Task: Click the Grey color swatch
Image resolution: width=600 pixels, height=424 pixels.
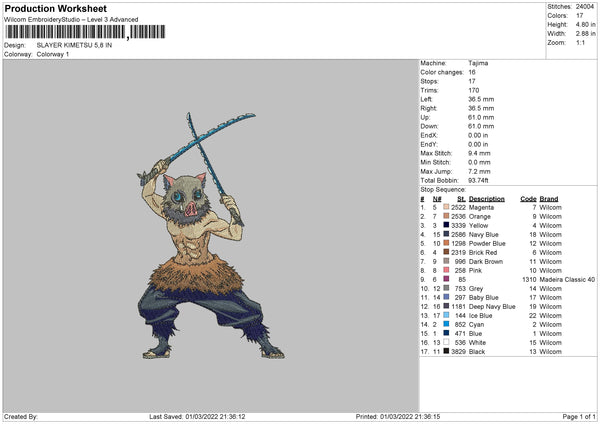Action: 446,288
